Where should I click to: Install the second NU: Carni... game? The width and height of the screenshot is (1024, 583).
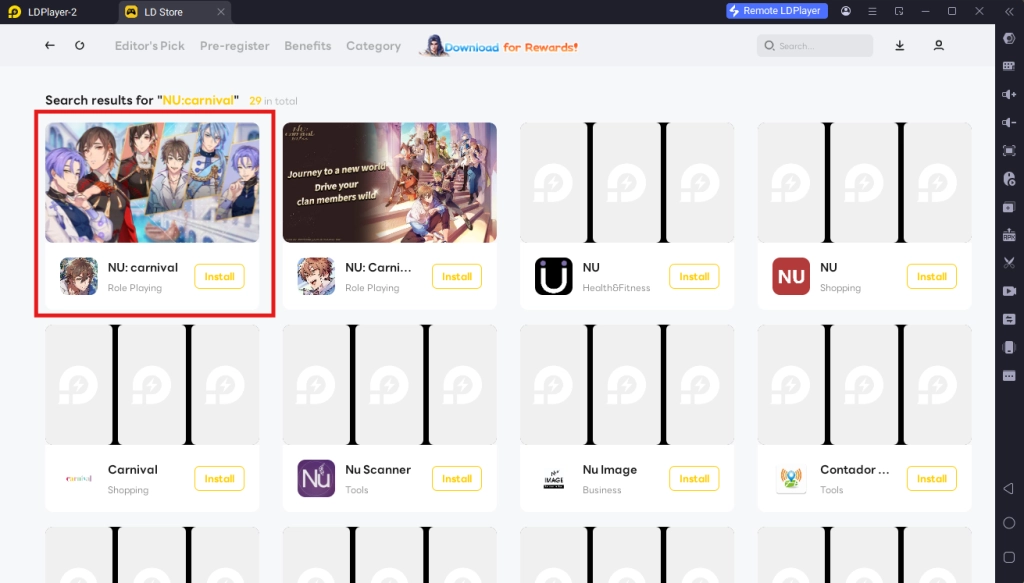point(457,276)
